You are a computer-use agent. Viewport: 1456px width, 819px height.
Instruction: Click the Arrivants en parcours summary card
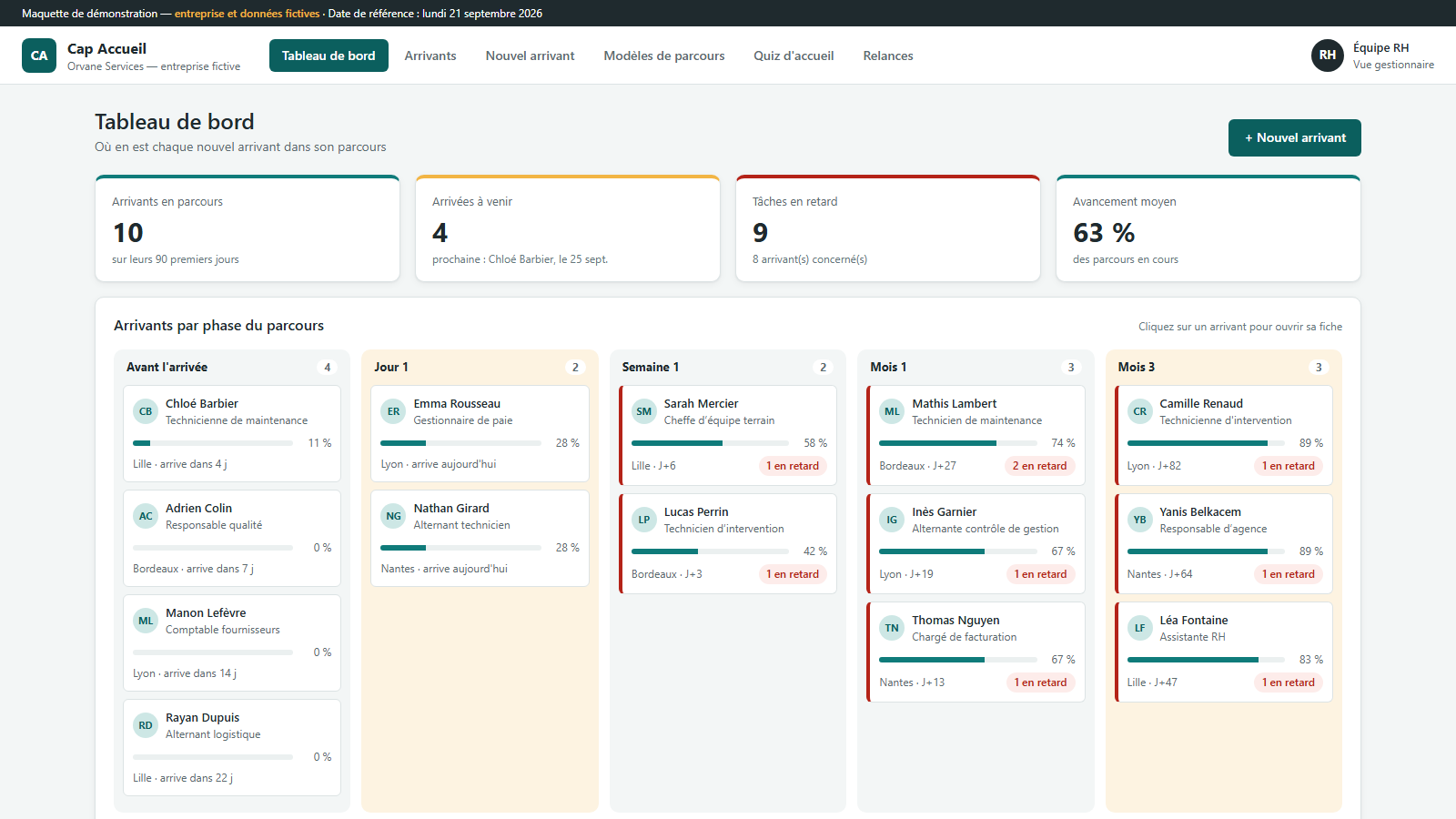click(x=248, y=228)
